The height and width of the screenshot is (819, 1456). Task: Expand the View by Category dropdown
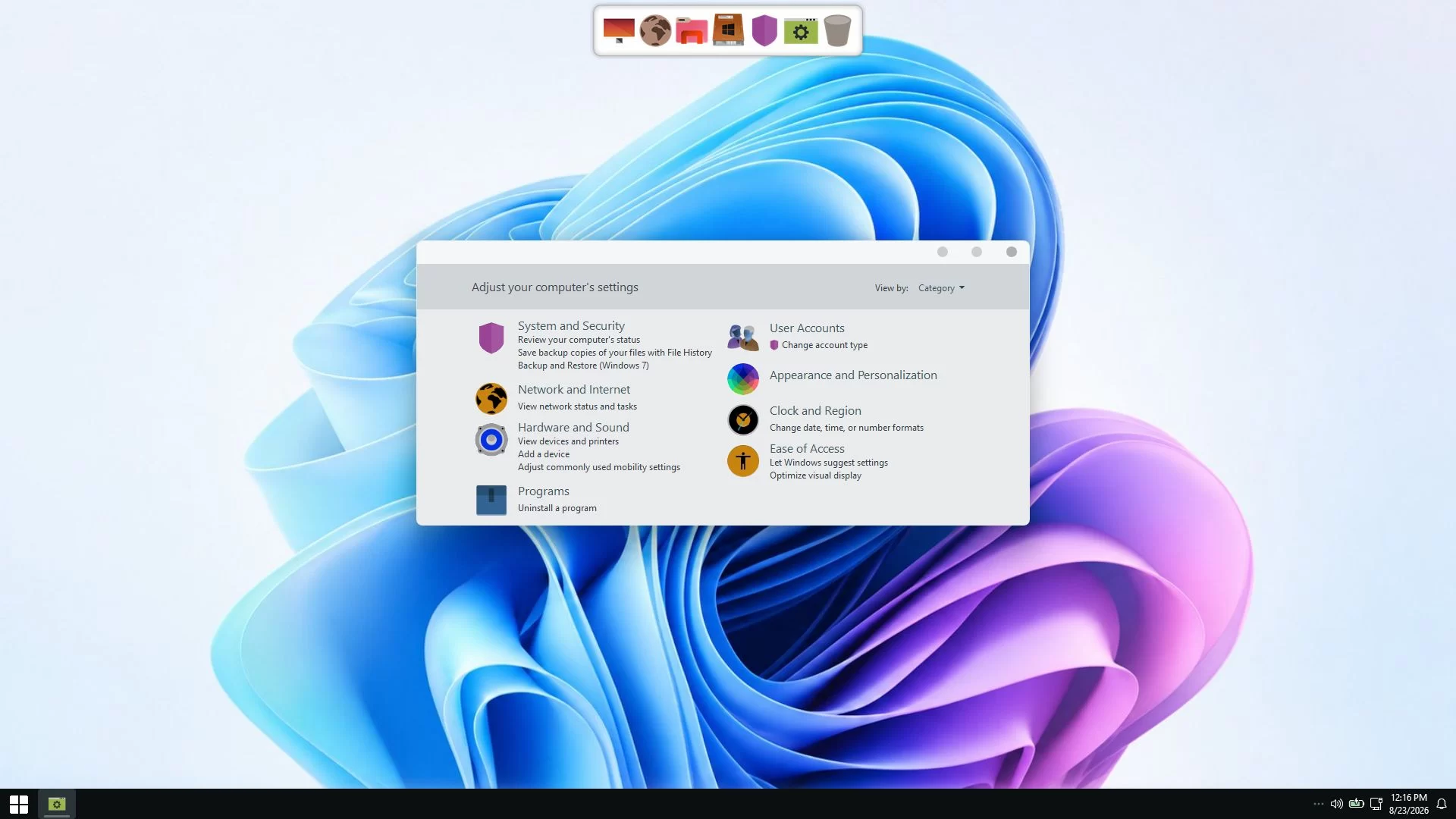tap(941, 288)
